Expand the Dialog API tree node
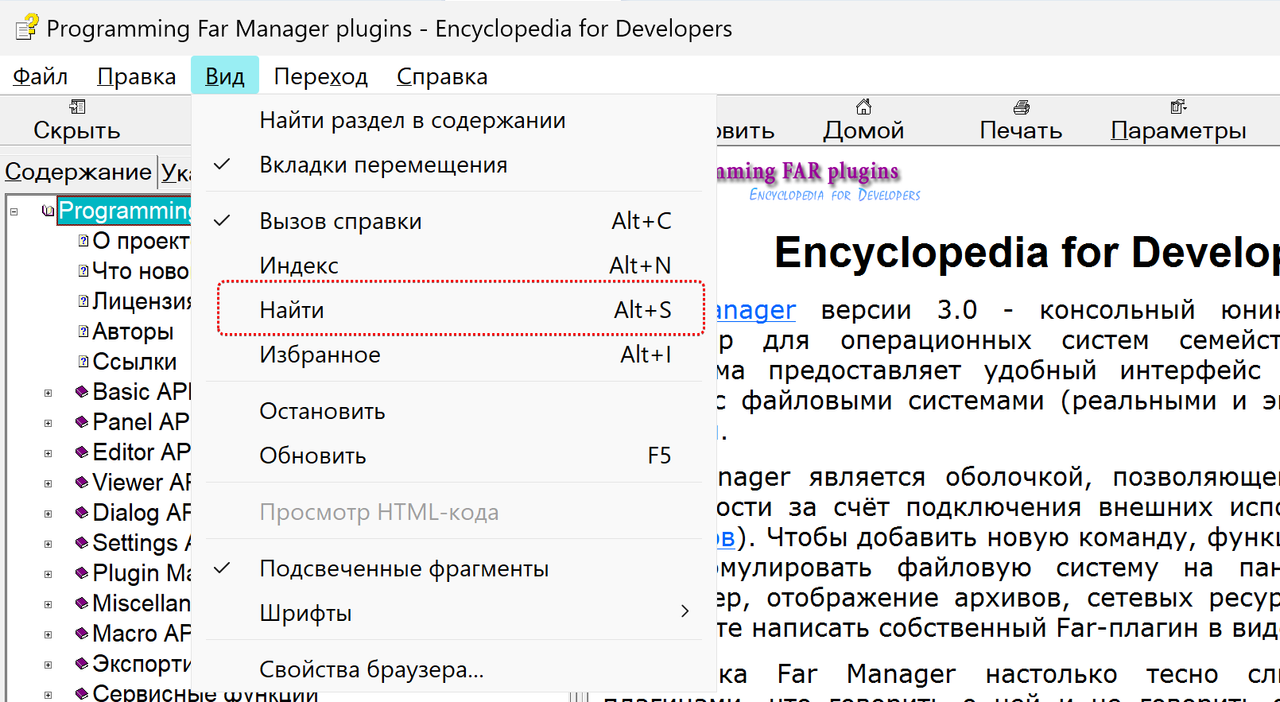This screenshot has width=1280, height=702. click(x=48, y=513)
